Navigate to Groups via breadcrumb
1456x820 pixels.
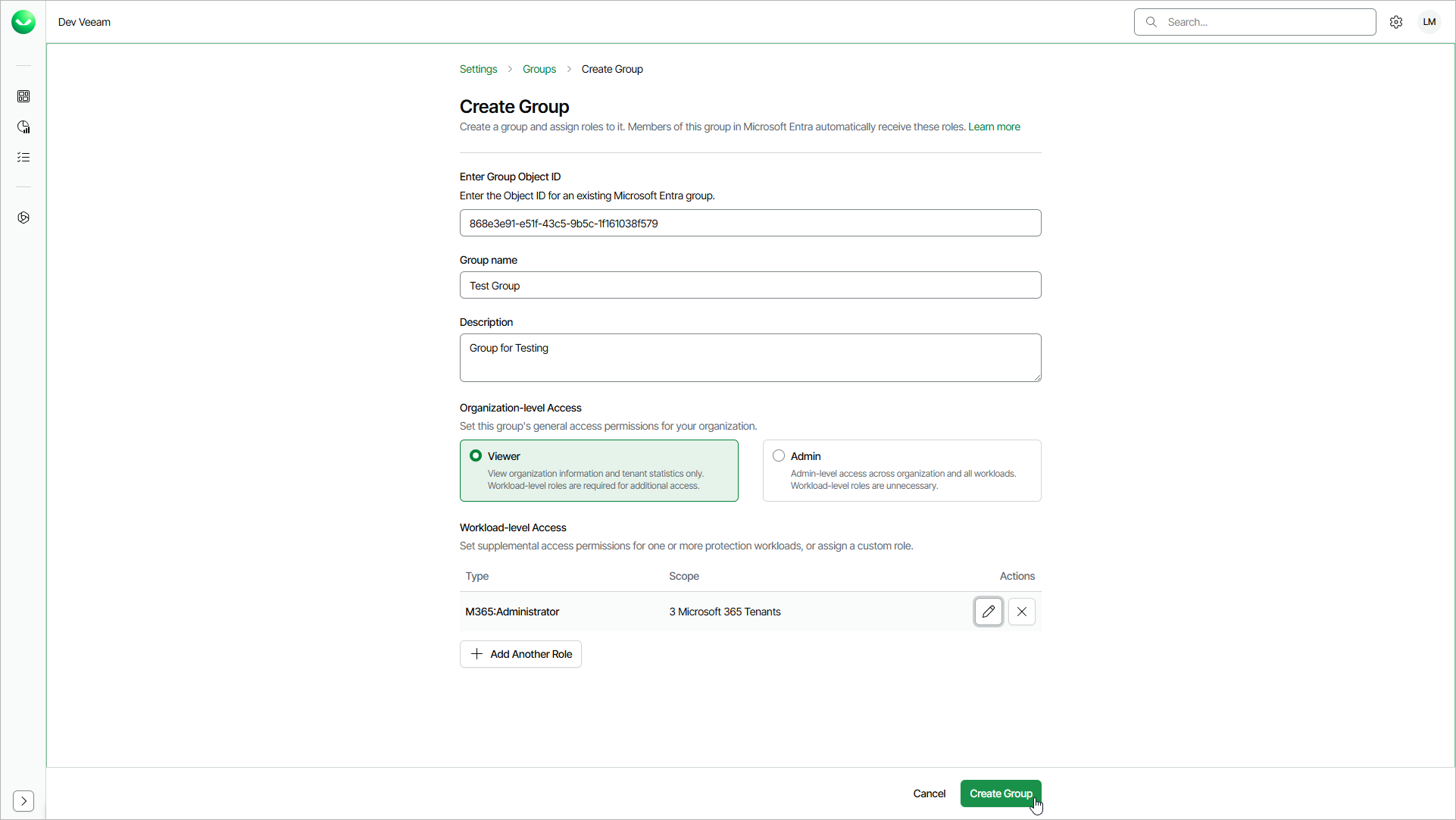click(x=539, y=69)
